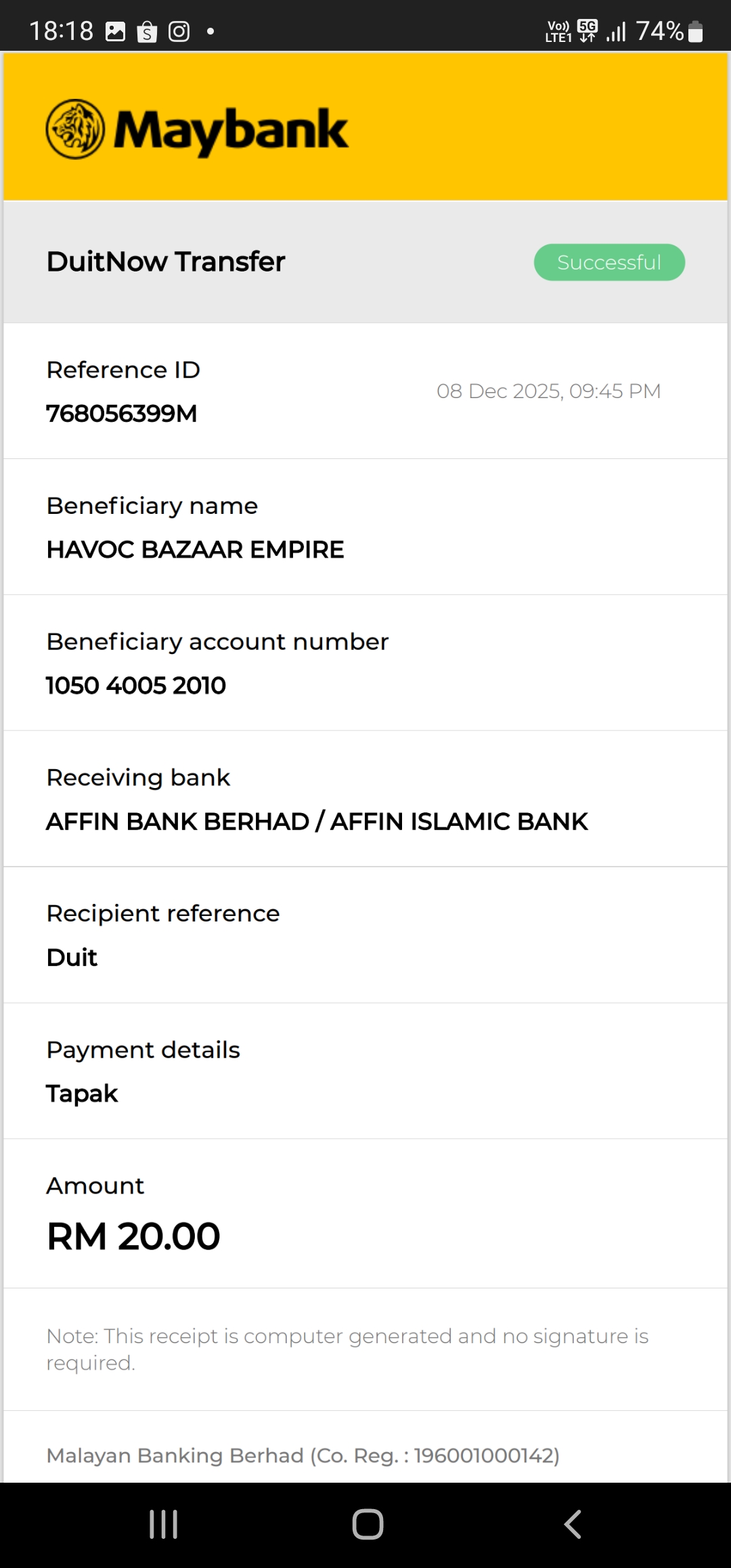
Task: Tap the DuitNow Transfer heading
Action: tap(166, 261)
